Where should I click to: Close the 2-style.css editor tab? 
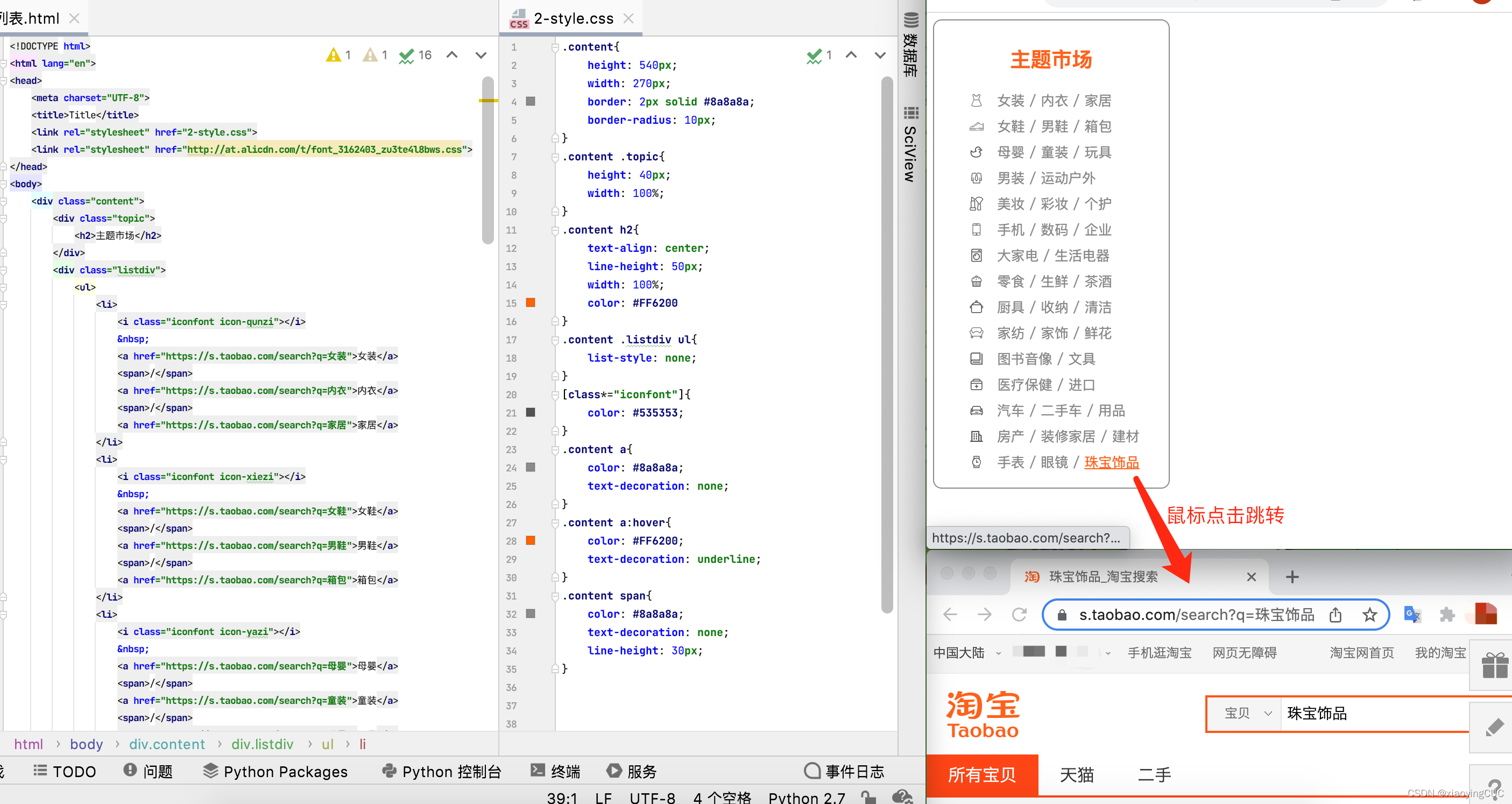[x=628, y=18]
